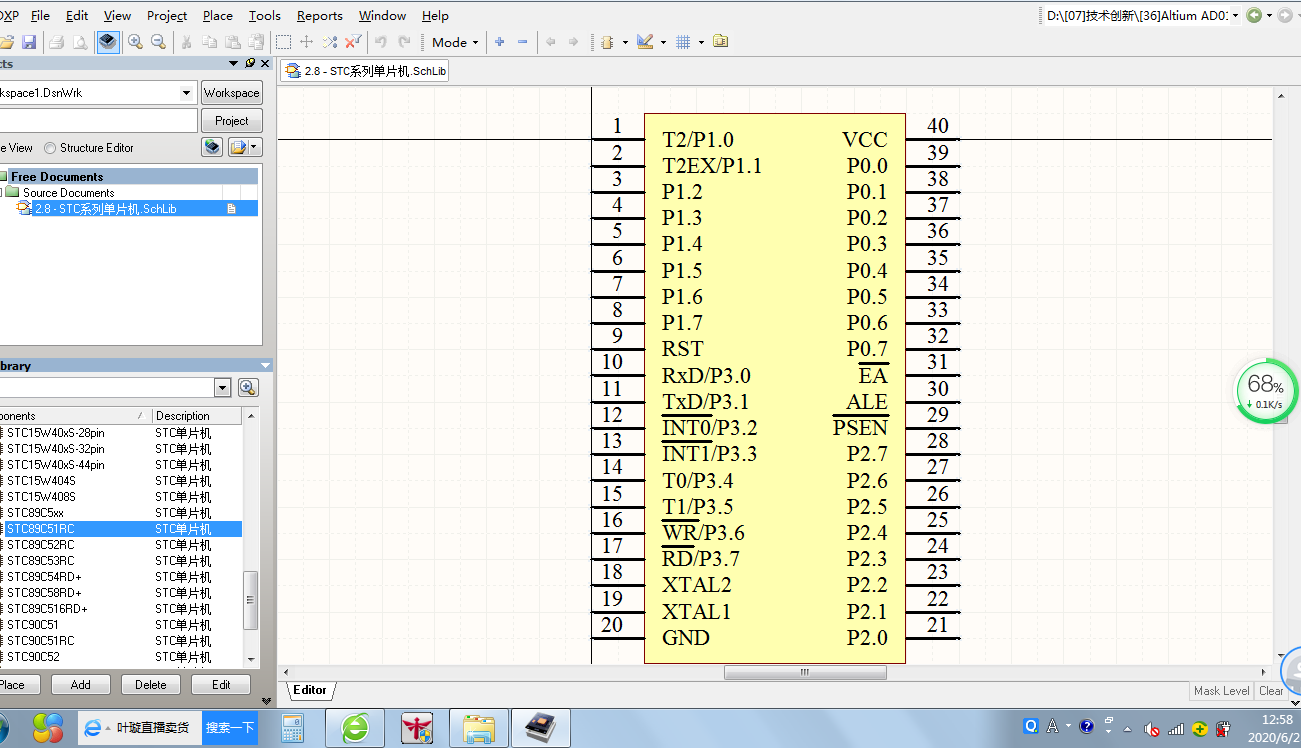Click the Redo arrow icon

[x=404, y=42]
